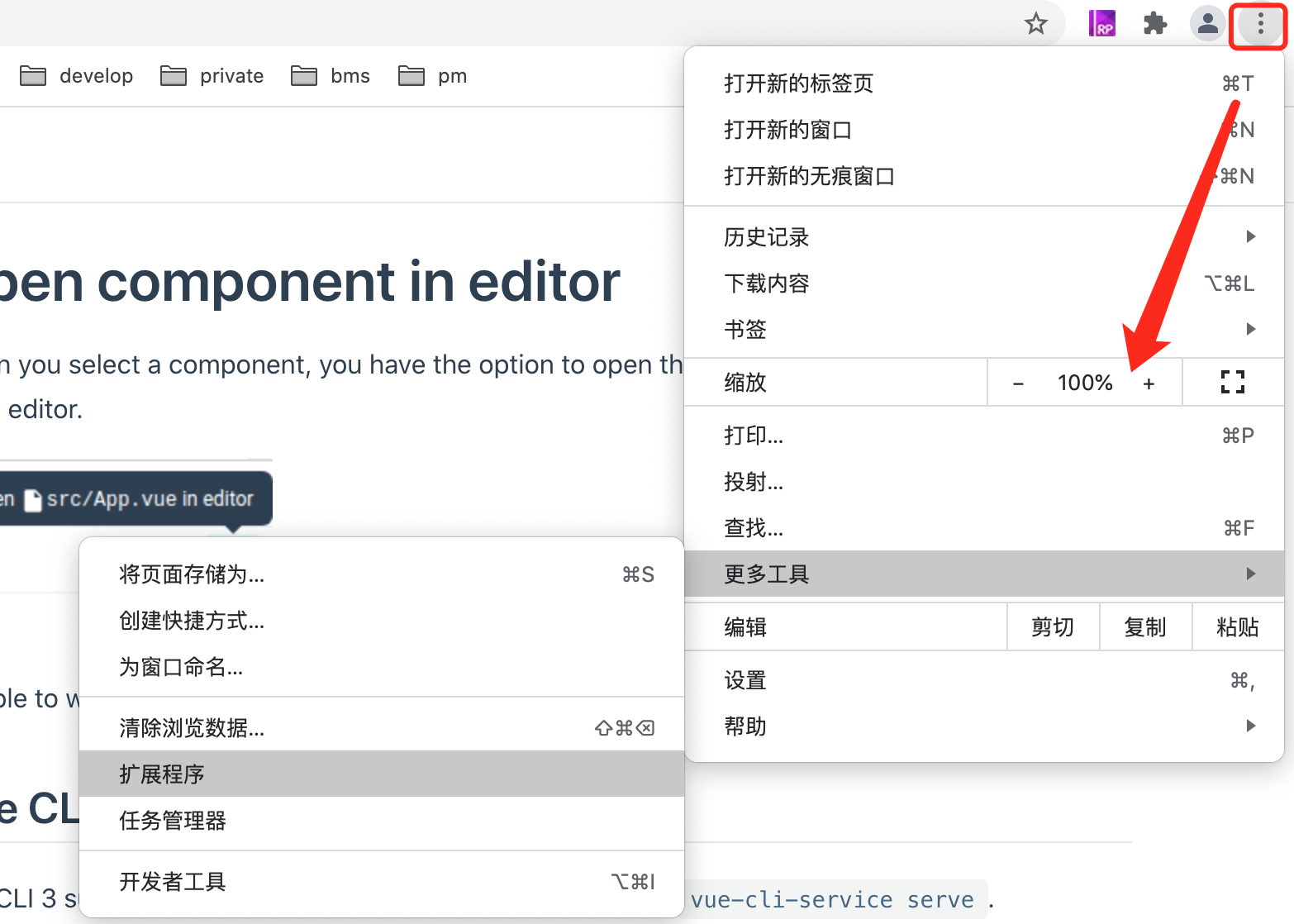
Task: Expand the 帮助 submenu
Action: [984, 726]
